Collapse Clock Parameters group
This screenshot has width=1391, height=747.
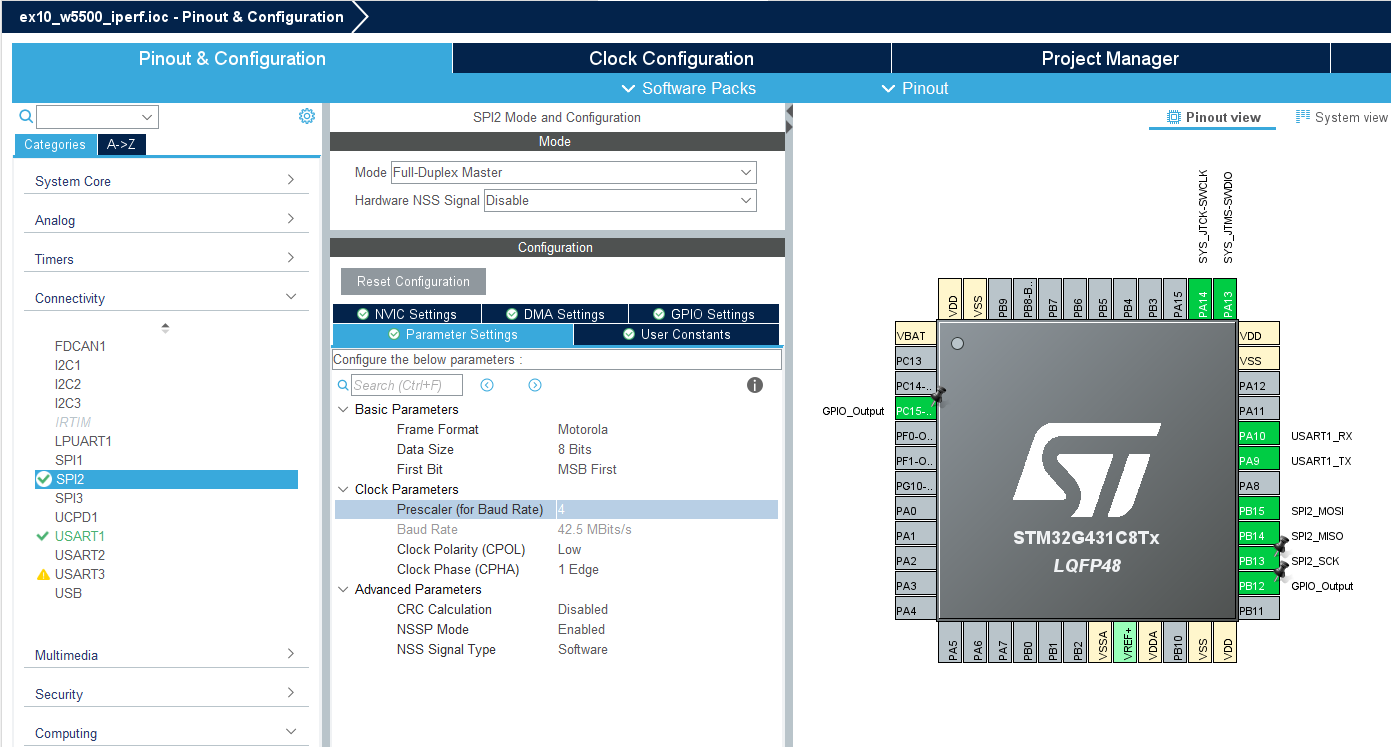[x=343, y=489]
